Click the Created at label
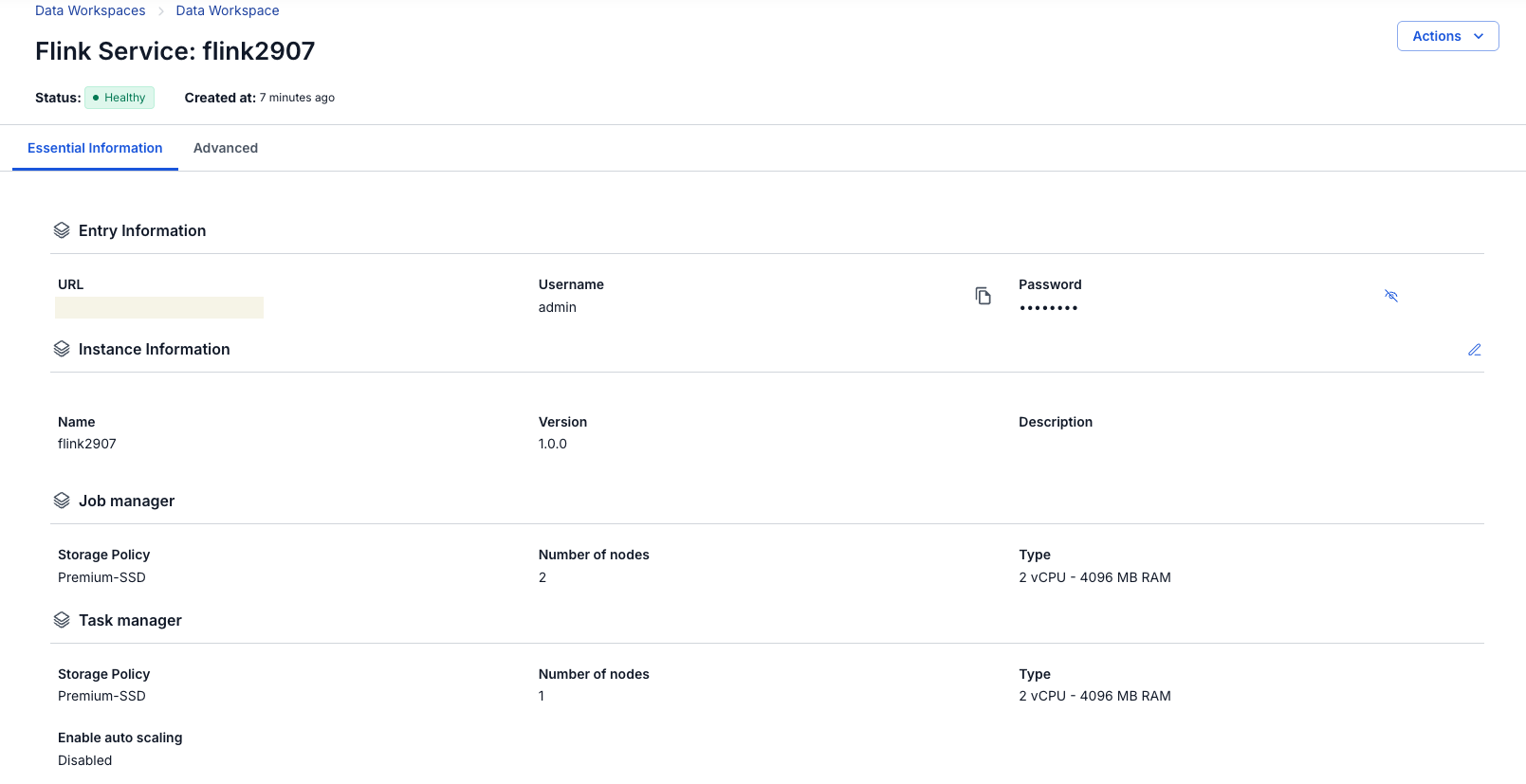The height and width of the screenshot is (784, 1526). point(220,98)
